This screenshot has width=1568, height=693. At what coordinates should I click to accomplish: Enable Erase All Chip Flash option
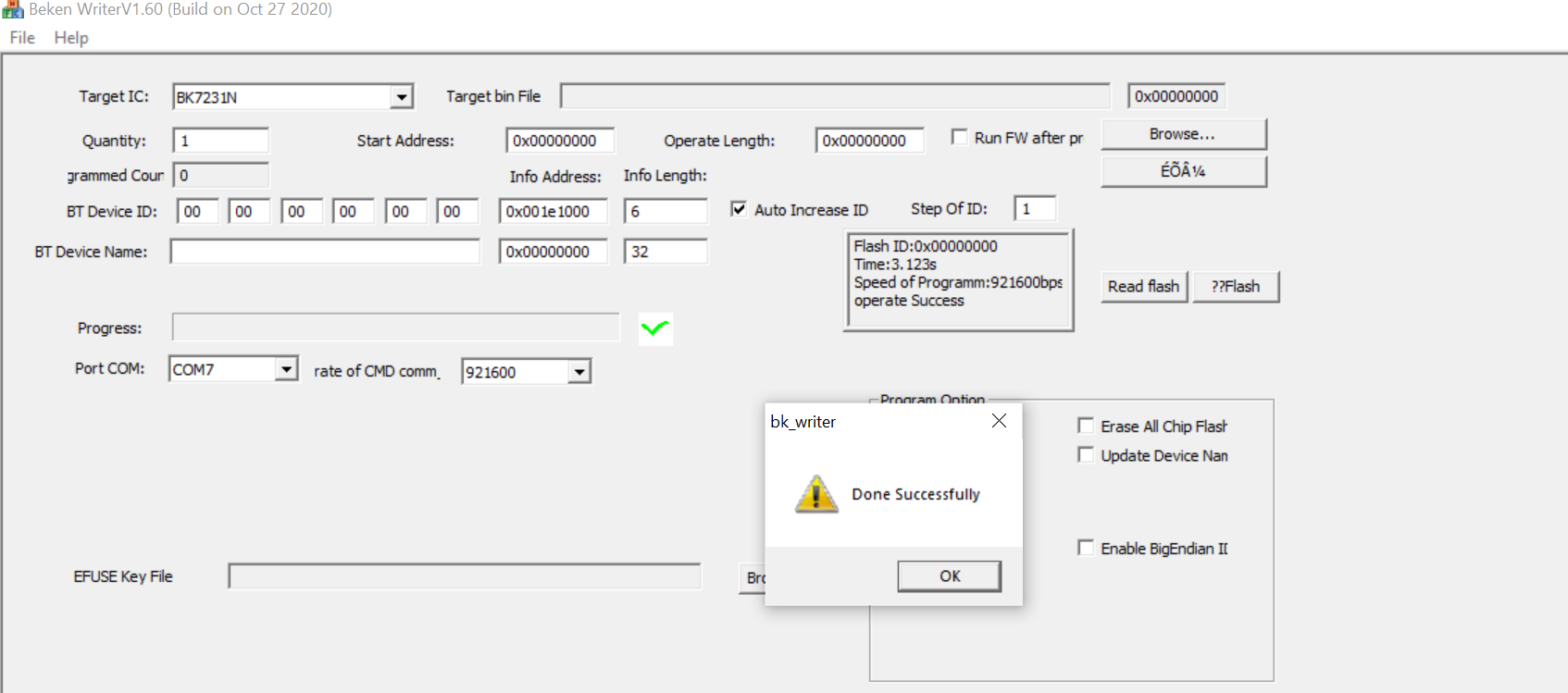1086,426
